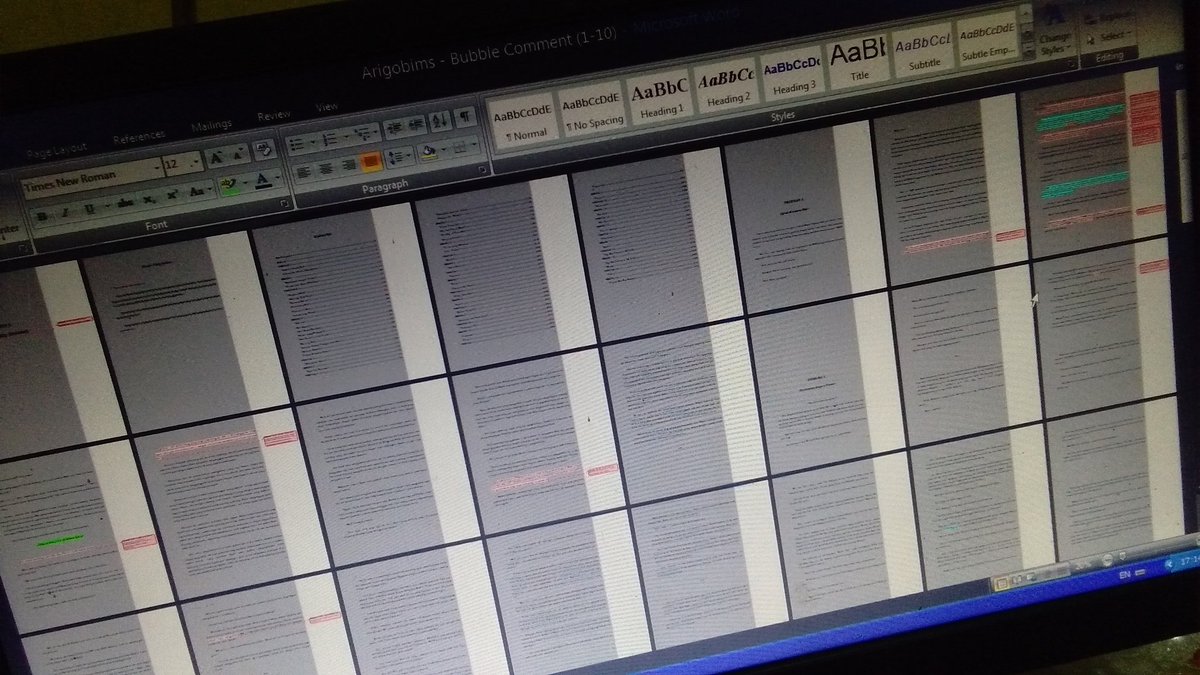Apply the Font Color button
The image size is (1200, 675).
point(262,179)
